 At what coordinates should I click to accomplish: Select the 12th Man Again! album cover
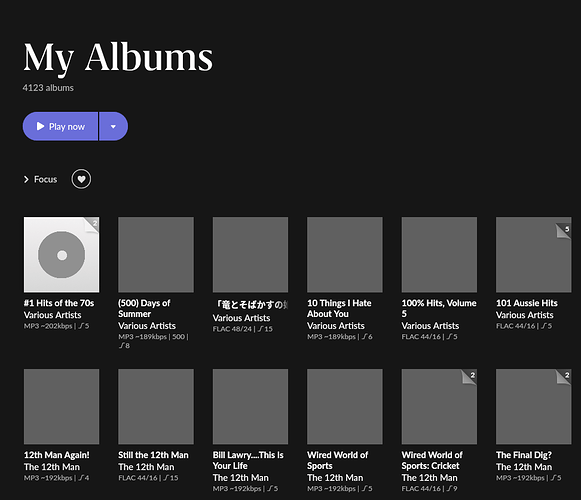click(62, 407)
